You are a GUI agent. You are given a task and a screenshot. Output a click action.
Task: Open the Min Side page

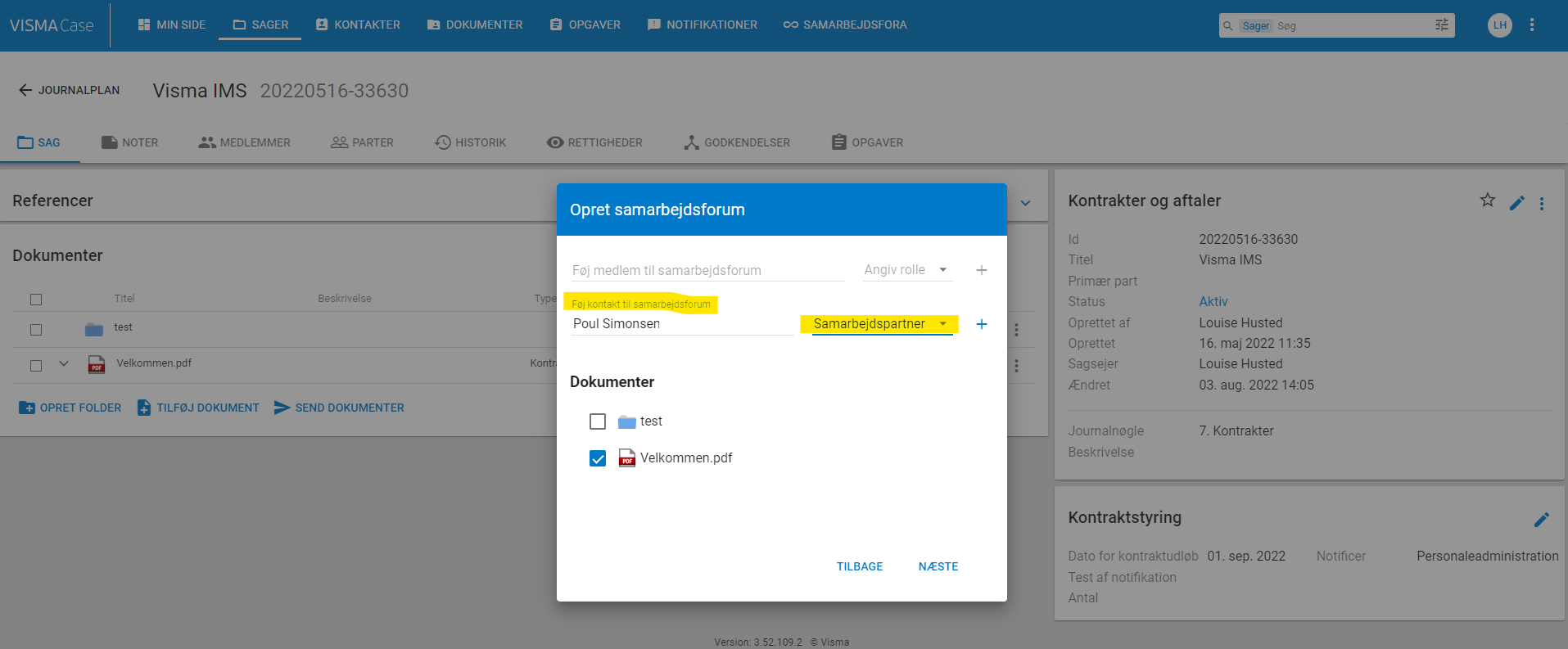pos(171,25)
